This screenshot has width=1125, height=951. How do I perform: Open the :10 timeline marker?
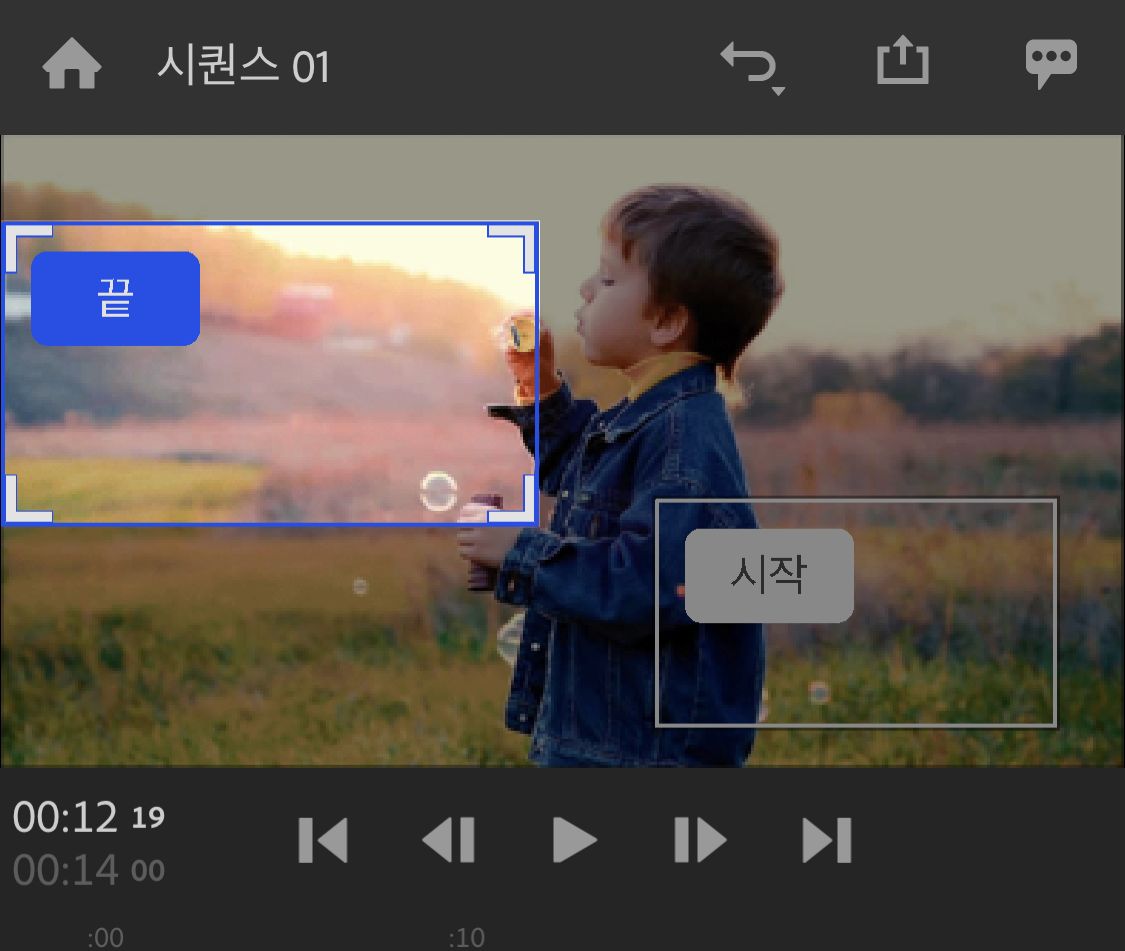[466, 937]
